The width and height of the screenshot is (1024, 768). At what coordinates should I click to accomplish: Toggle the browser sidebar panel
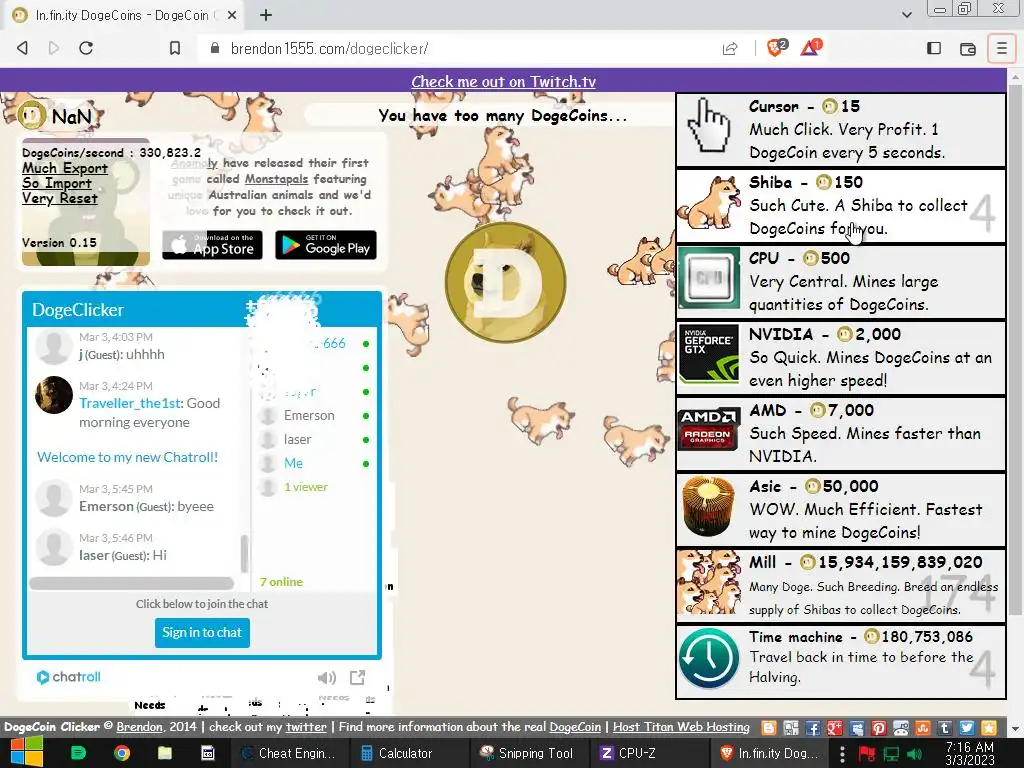tap(934, 48)
